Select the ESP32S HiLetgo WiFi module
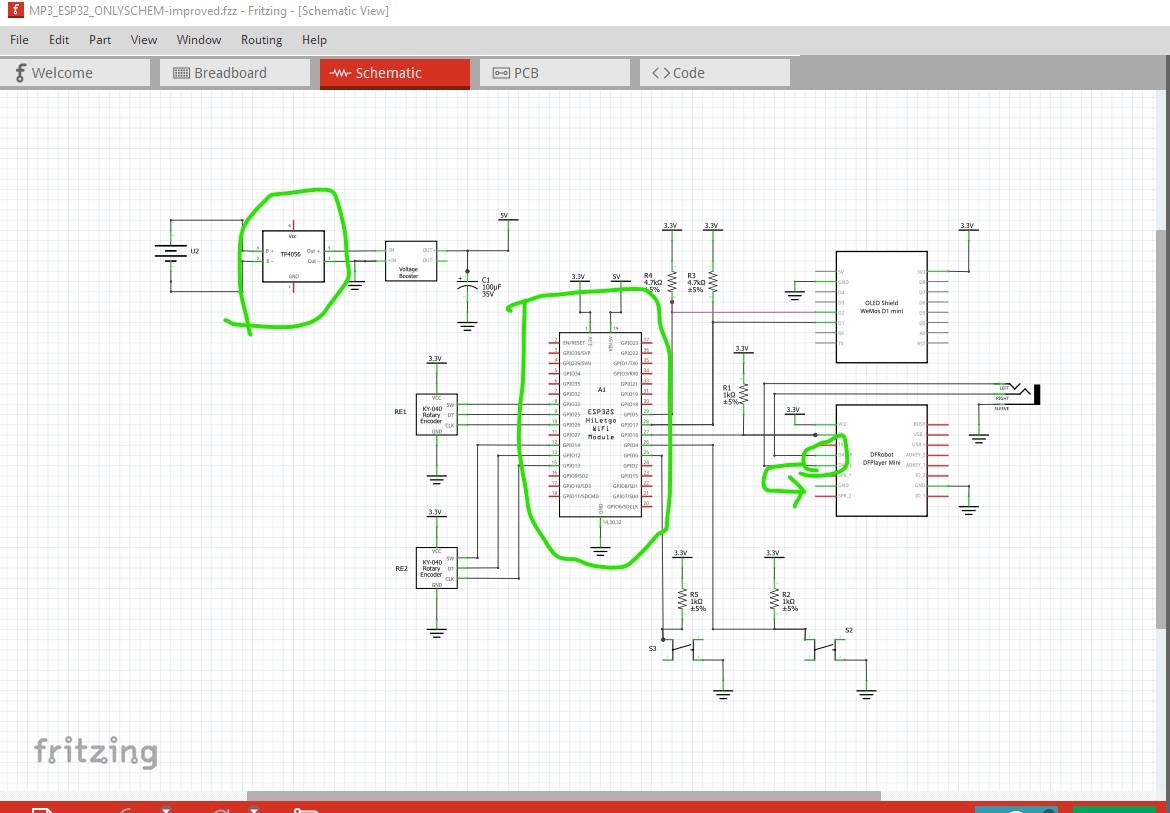The width and height of the screenshot is (1170, 813). click(600, 424)
